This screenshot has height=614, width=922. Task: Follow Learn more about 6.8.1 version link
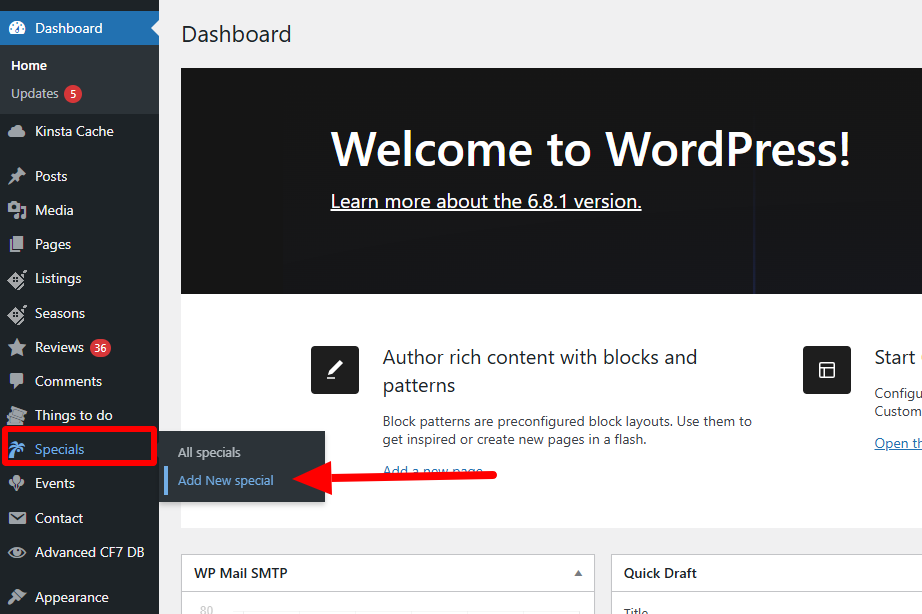[486, 201]
